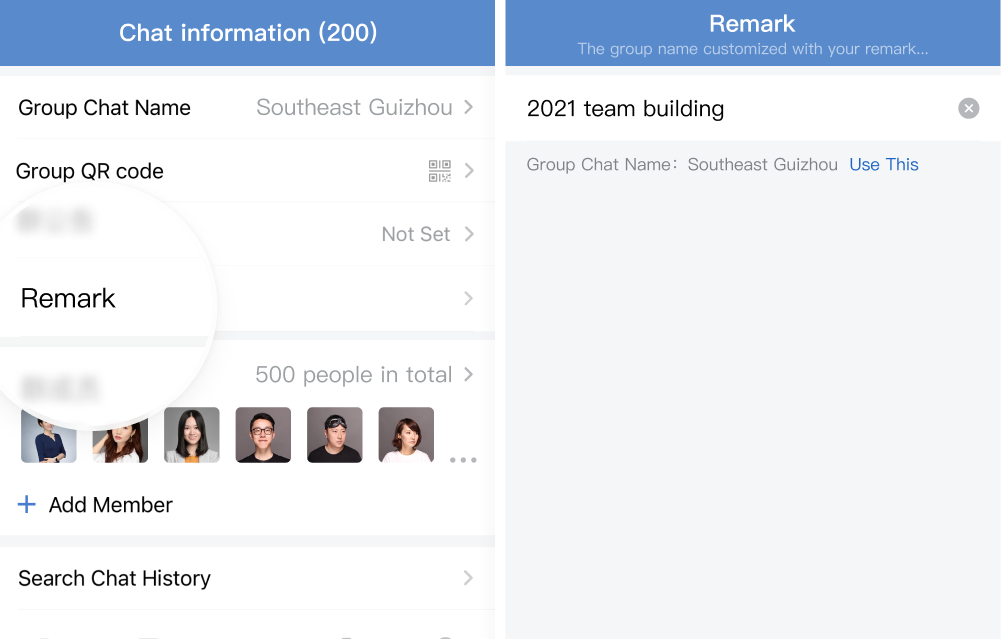
Task: Open Search Chat History
Action: point(247,578)
